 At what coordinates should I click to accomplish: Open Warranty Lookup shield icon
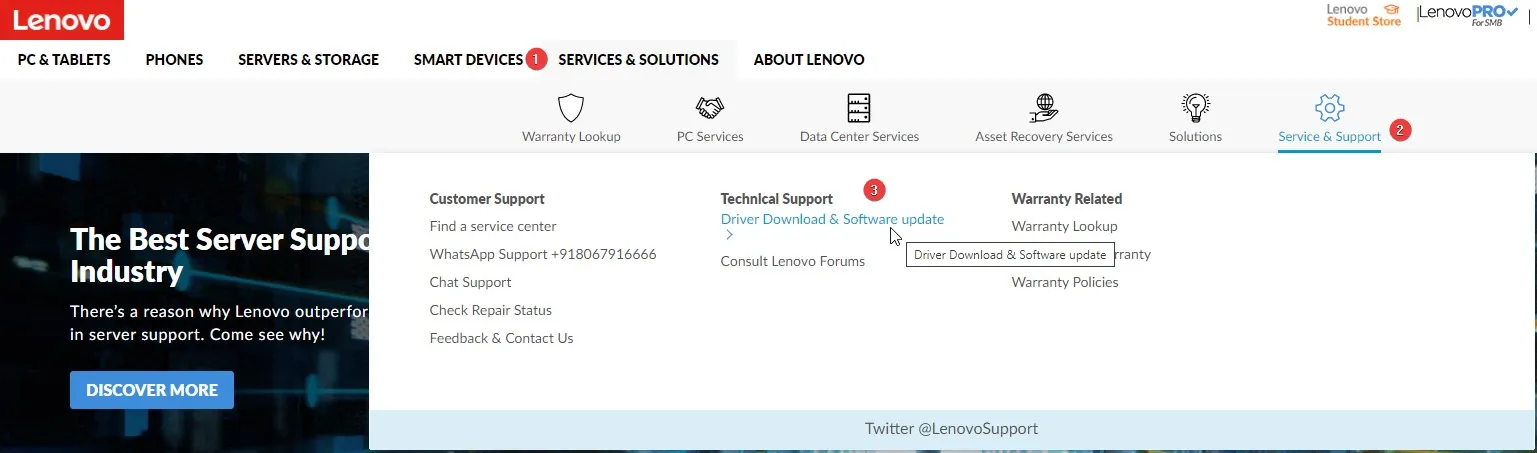coord(571,107)
